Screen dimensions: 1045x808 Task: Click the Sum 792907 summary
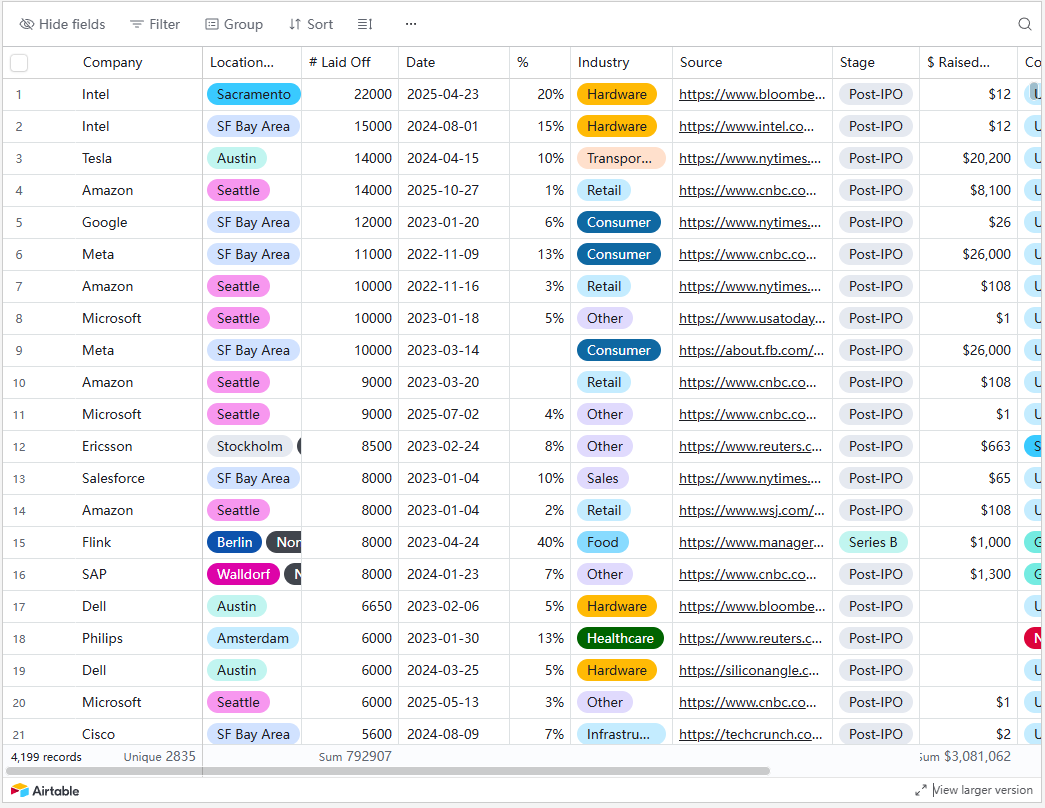pos(355,757)
